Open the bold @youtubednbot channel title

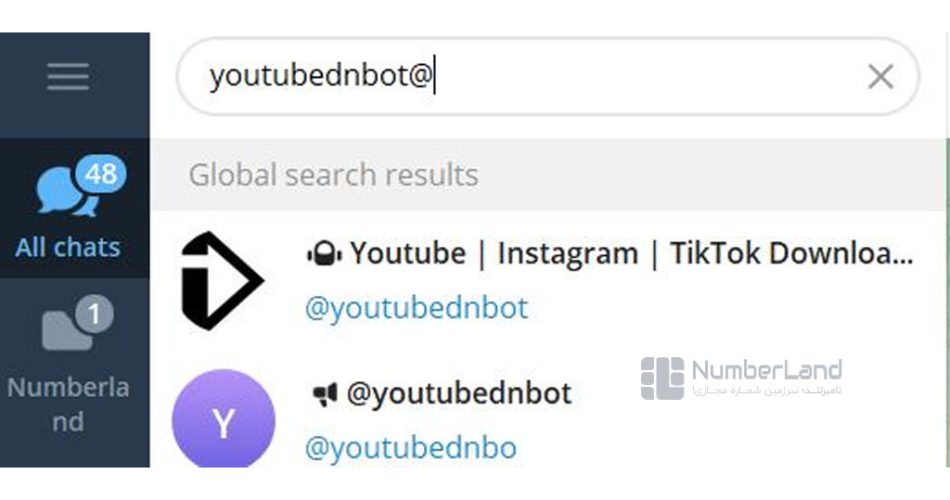point(459,394)
